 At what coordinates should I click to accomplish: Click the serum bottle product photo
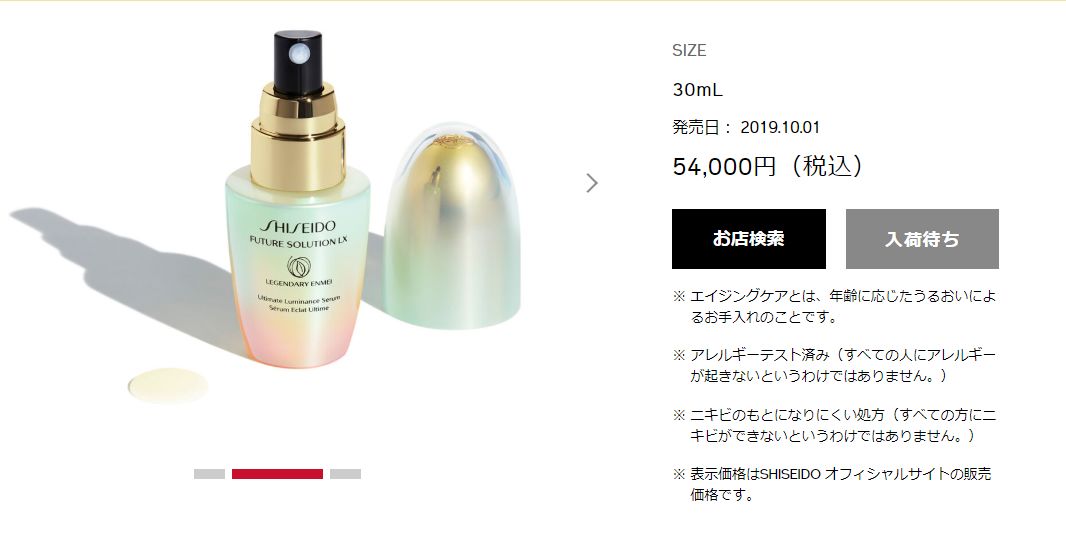pos(299,197)
